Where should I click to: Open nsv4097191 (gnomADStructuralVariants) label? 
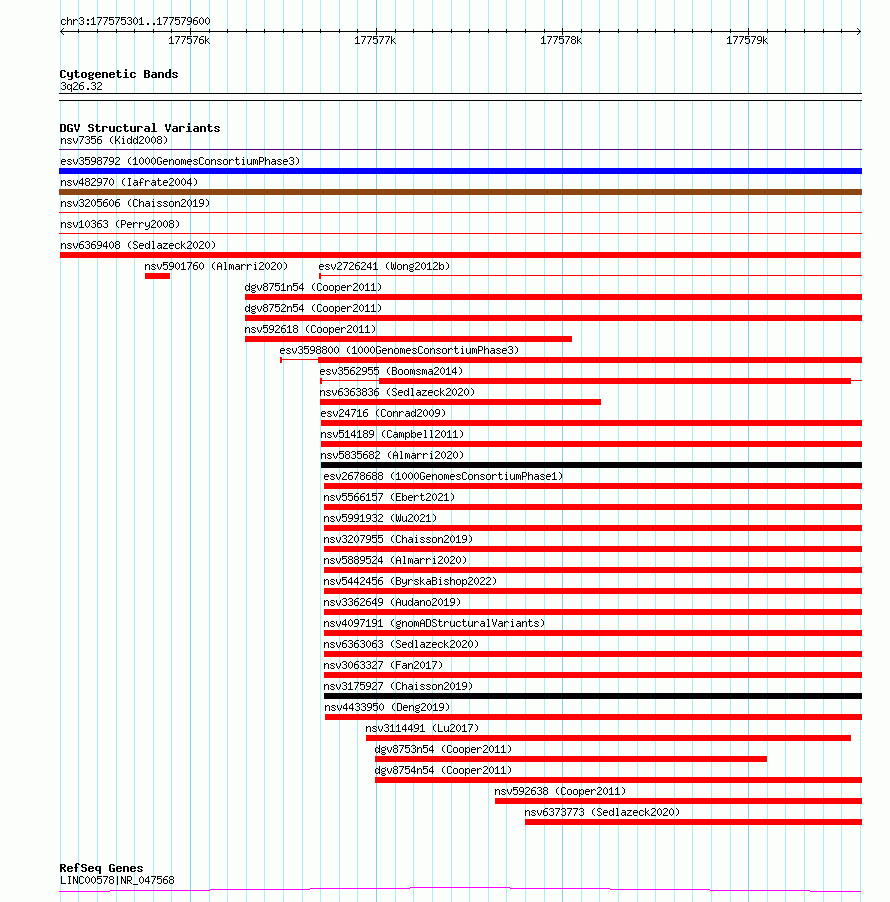pos(434,623)
